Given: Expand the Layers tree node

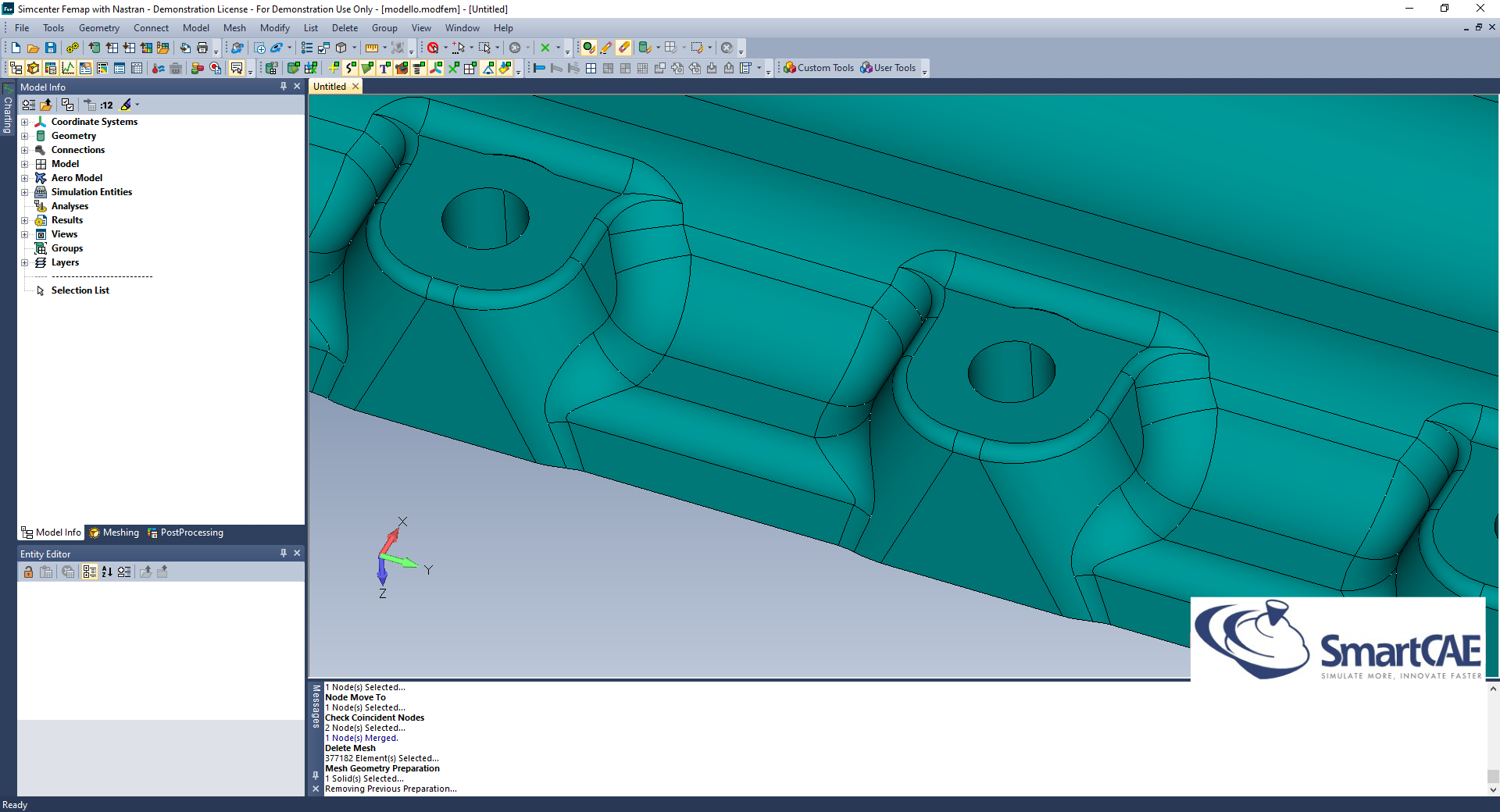Looking at the screenshot, I should (x=24, y=262).
